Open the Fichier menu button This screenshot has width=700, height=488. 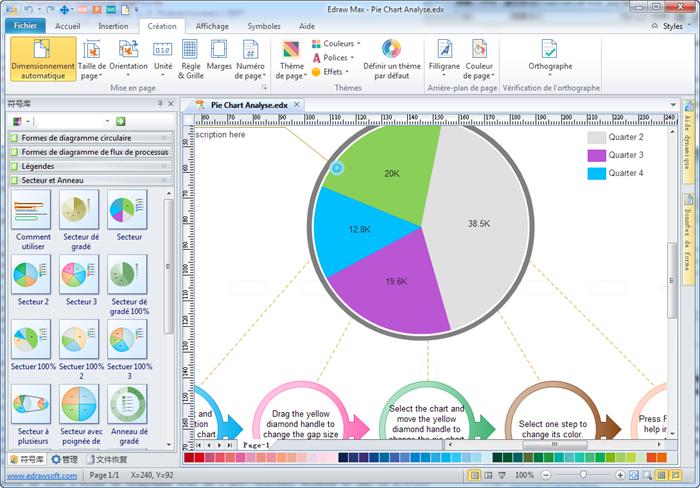click(x=27, y=25)
